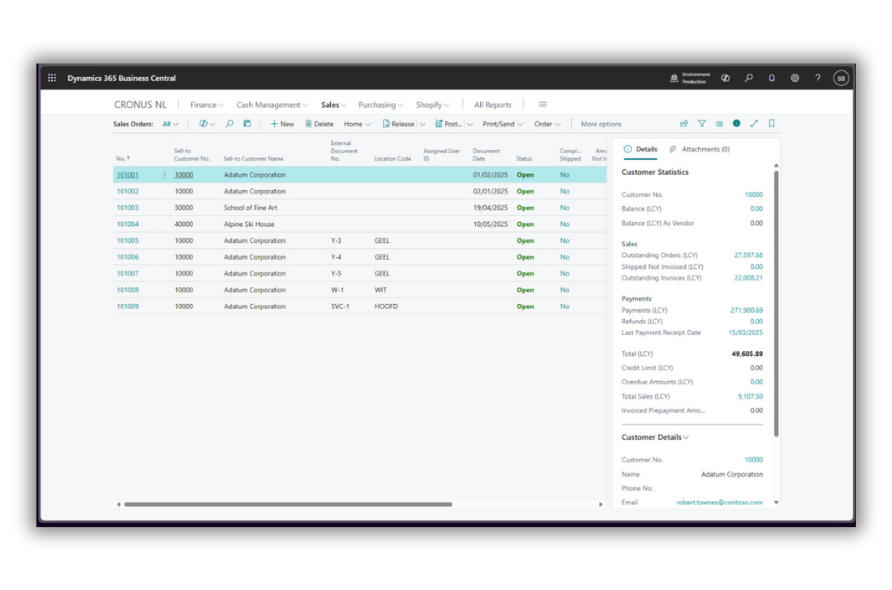This screenshot has height=590, width=892.
Task: Click the Environment Production indicator icon
Action: tap(674, 78)
